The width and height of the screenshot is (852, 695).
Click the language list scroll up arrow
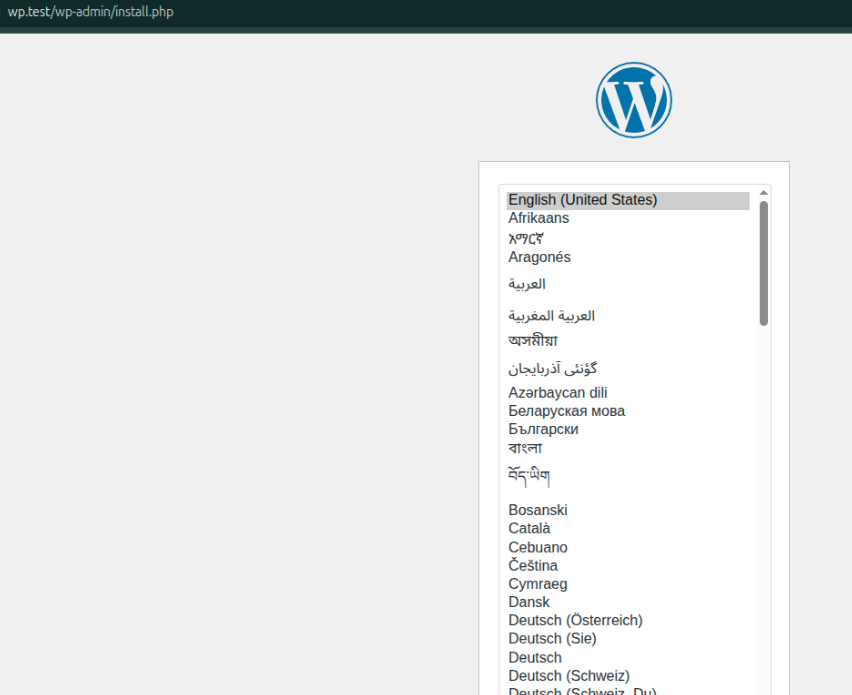[764, 192]
